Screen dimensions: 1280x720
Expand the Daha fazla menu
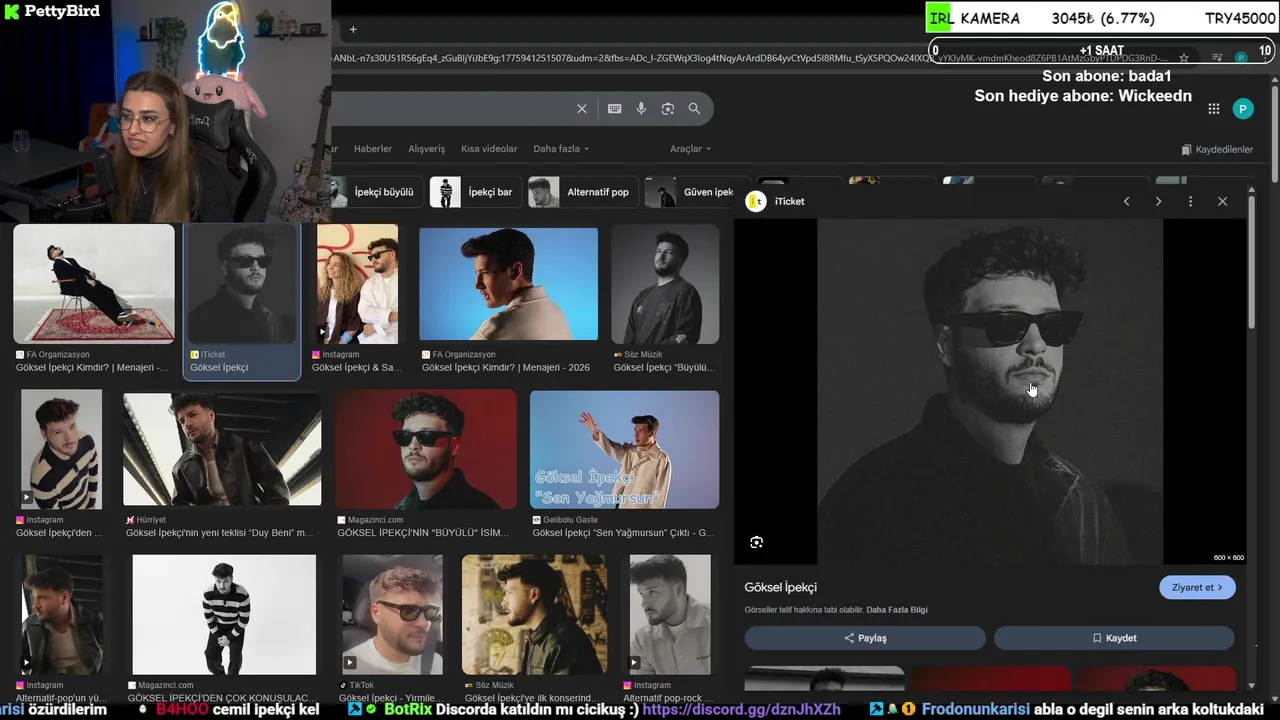coord(561,149)
